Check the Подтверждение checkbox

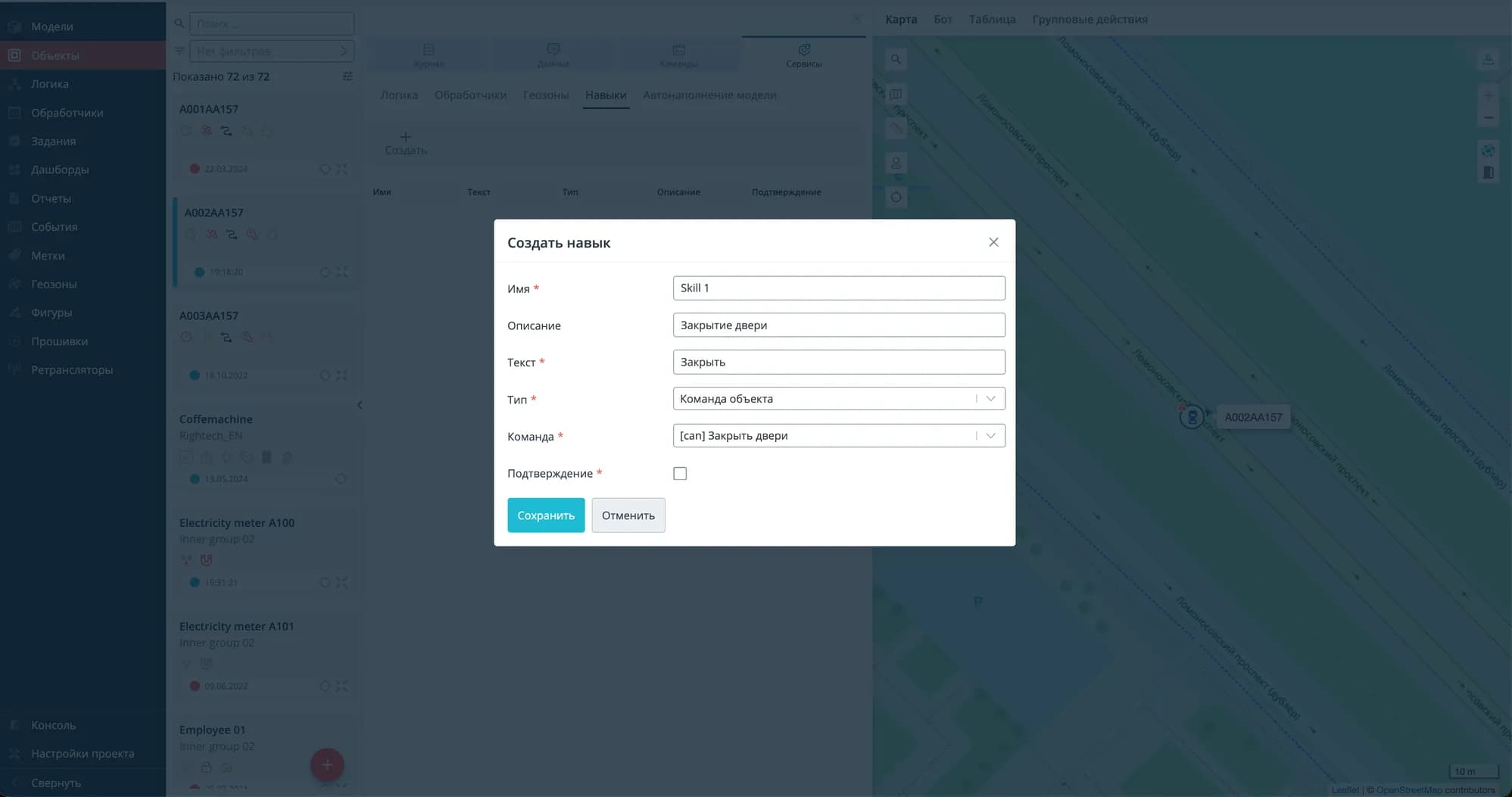click(x=680, y=474)
